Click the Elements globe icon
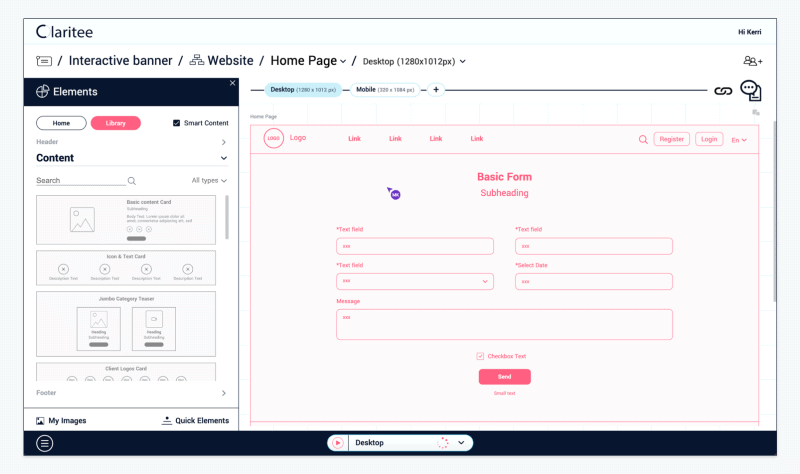 [42, 91]
